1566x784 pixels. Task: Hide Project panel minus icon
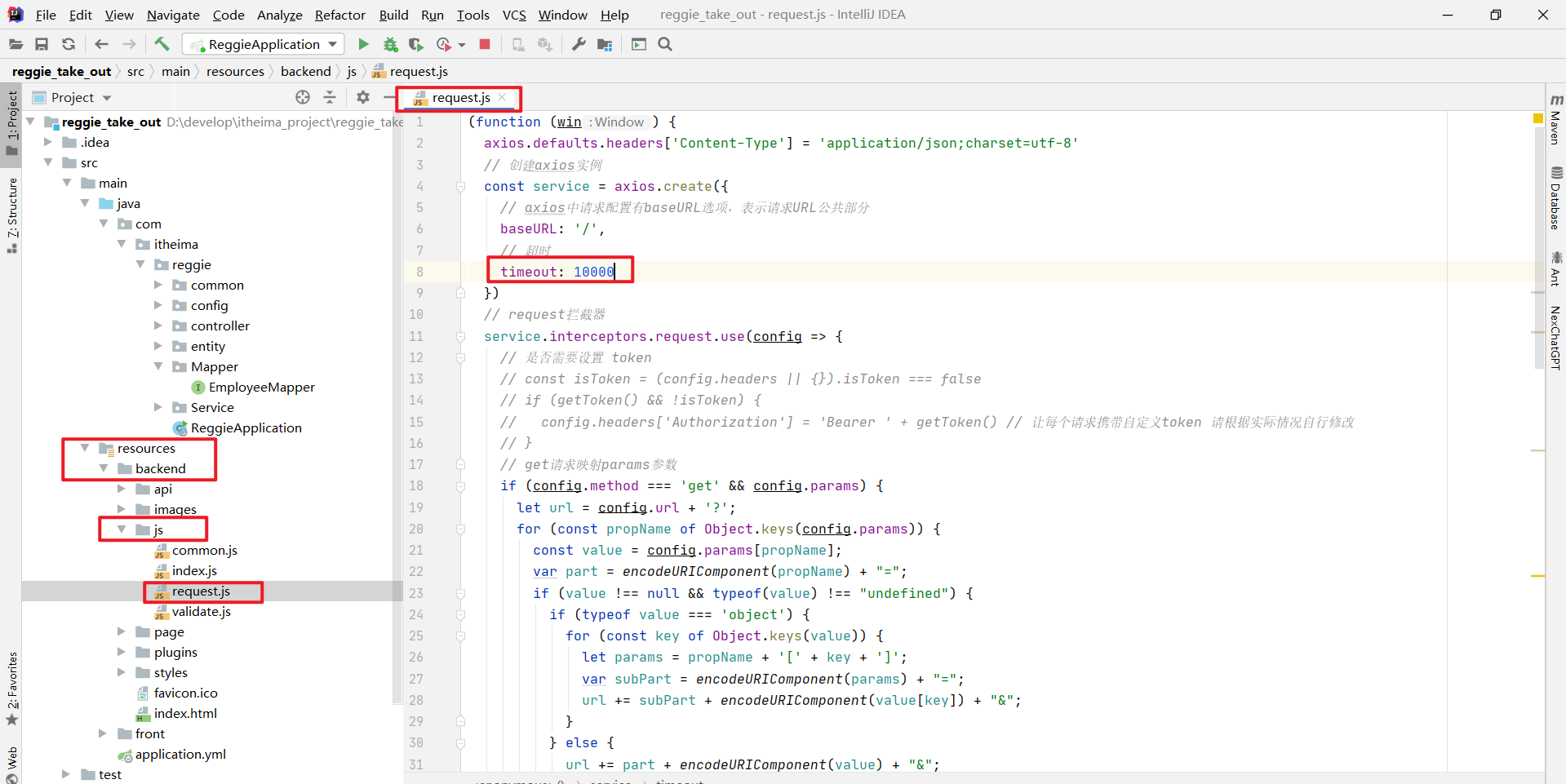pyautogui.click(x=389, y=97)
